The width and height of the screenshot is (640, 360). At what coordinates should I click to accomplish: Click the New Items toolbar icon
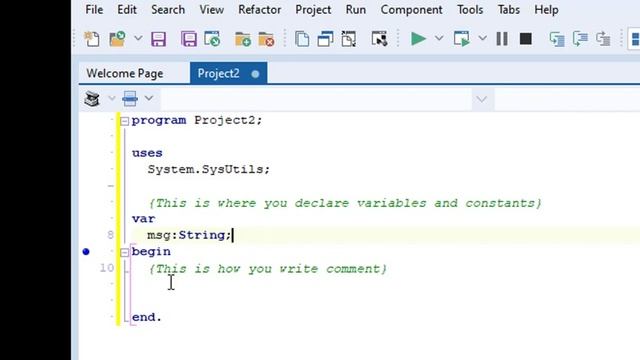[92, 39]
